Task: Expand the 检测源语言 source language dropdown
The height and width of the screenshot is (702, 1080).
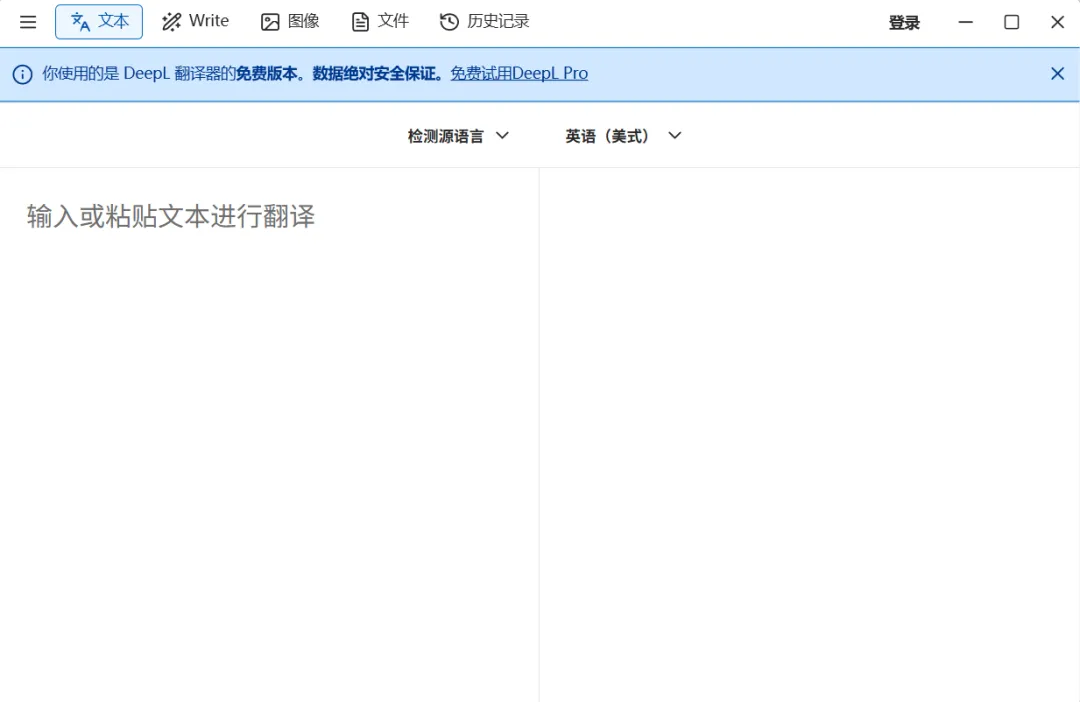Action: [458, 136]
